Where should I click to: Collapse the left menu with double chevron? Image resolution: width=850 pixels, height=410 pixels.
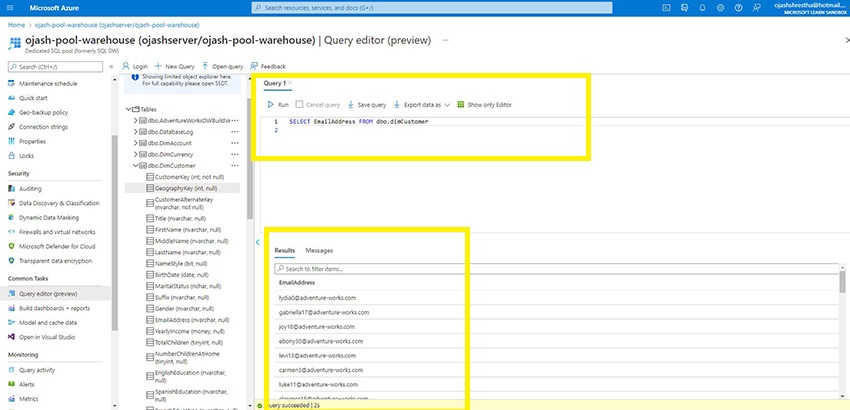coord(111,67)
